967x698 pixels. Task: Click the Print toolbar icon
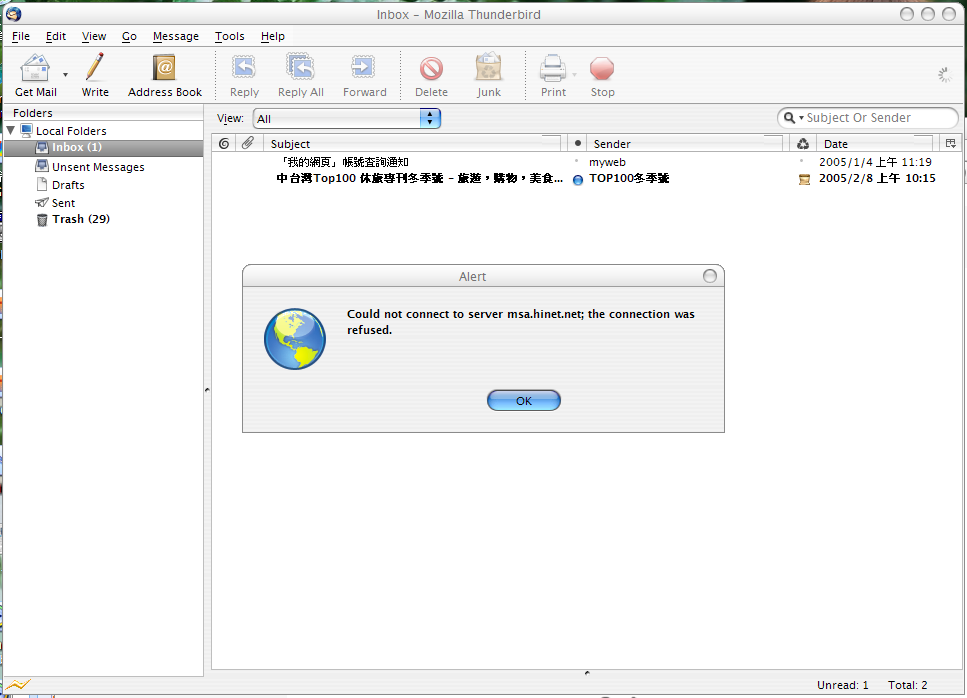[x=552, y=69]
